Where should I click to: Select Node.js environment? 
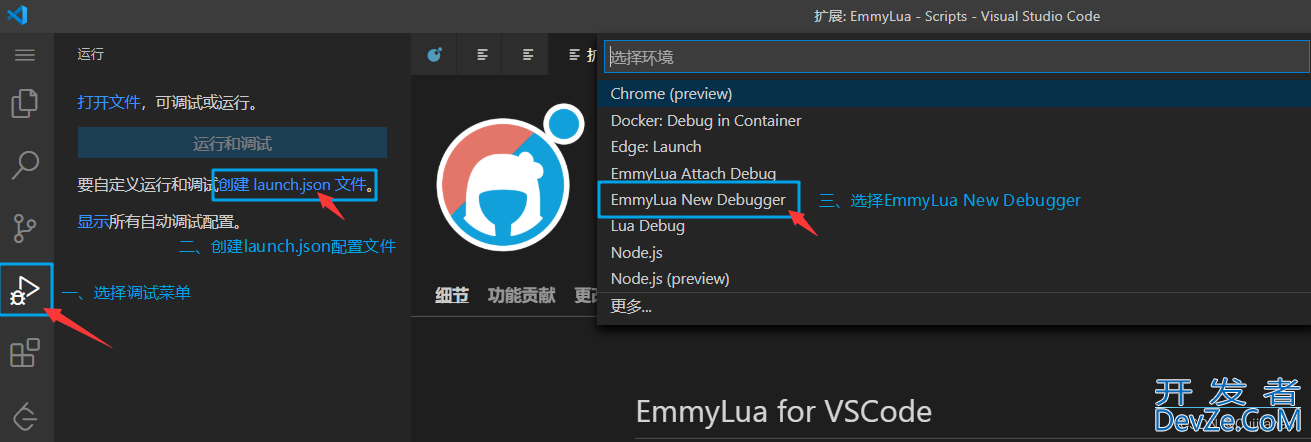coord(955,253)
